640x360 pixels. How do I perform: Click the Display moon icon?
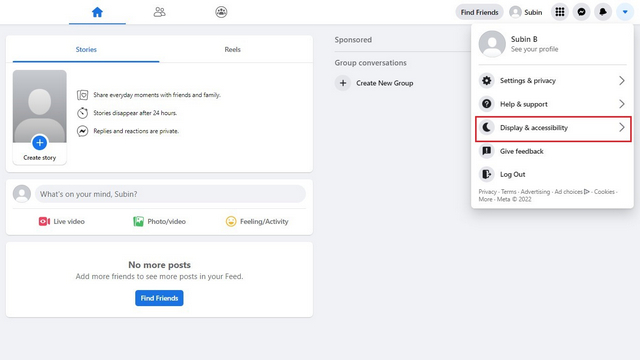click(x=487, y=128)
